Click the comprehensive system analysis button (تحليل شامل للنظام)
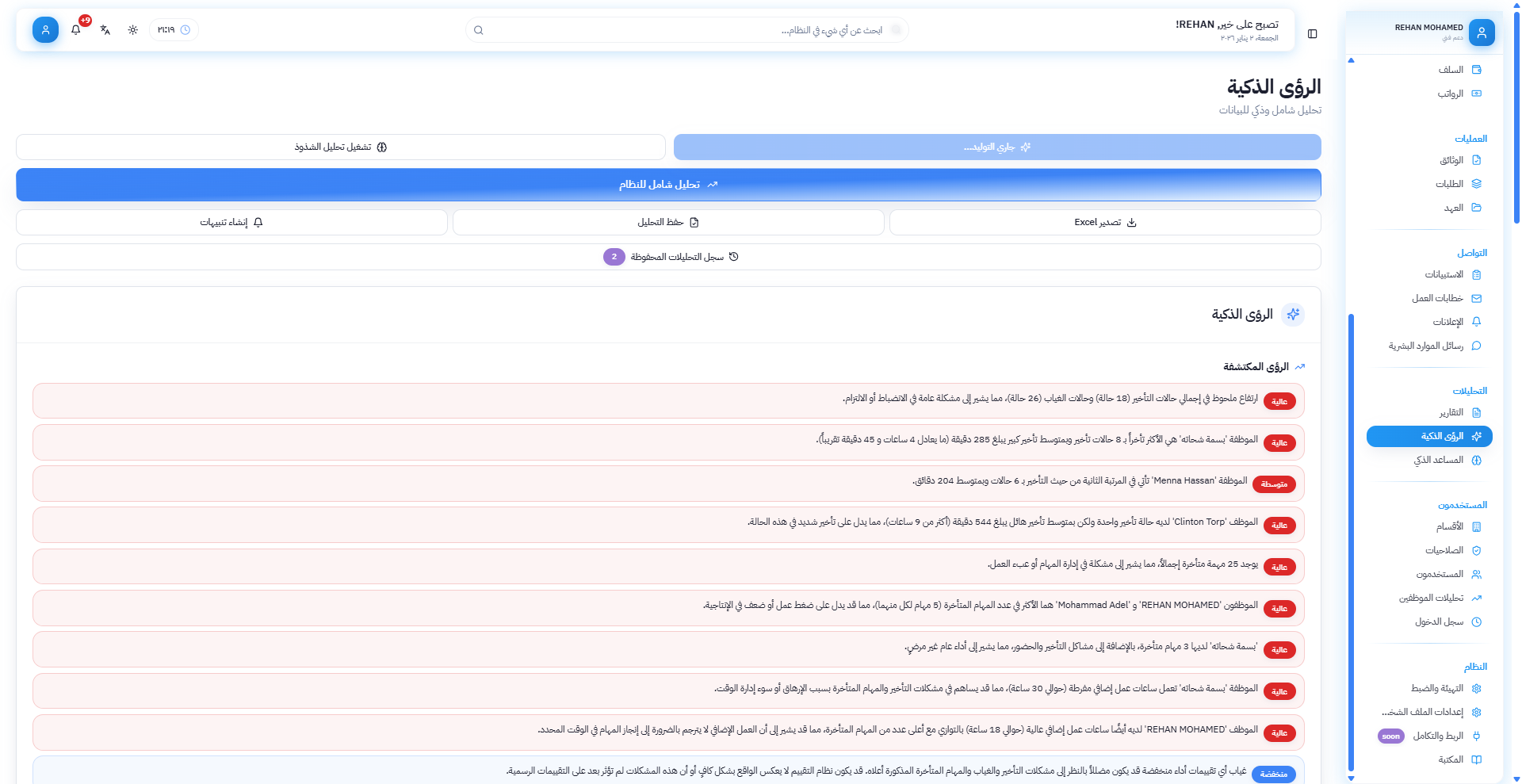Image resolution: width=1522 pixels, height=784 pixels. 668,185
